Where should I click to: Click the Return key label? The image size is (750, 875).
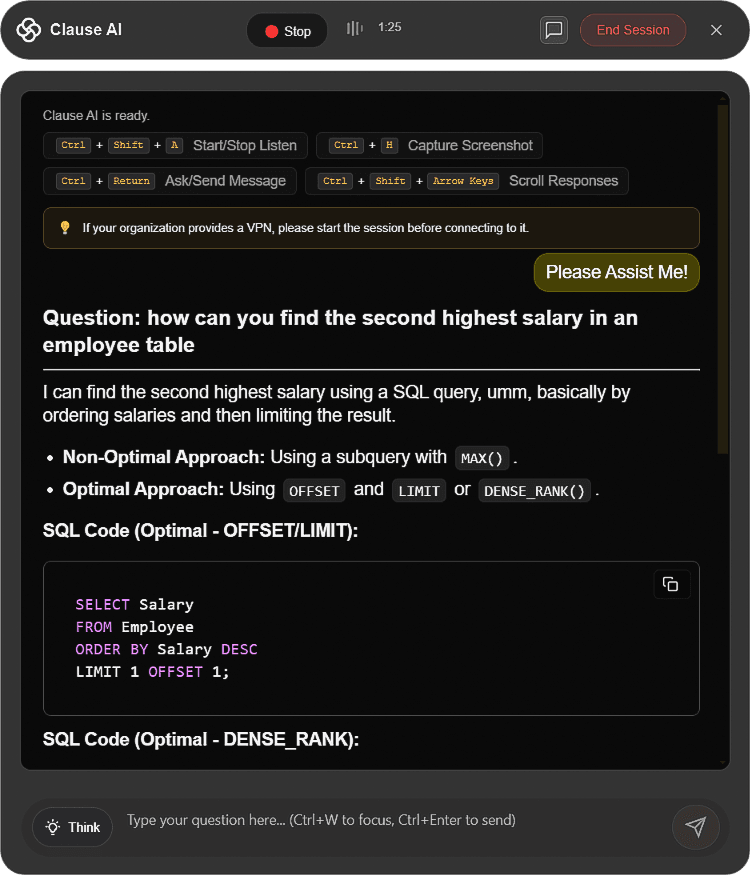[x=131, y=181]
